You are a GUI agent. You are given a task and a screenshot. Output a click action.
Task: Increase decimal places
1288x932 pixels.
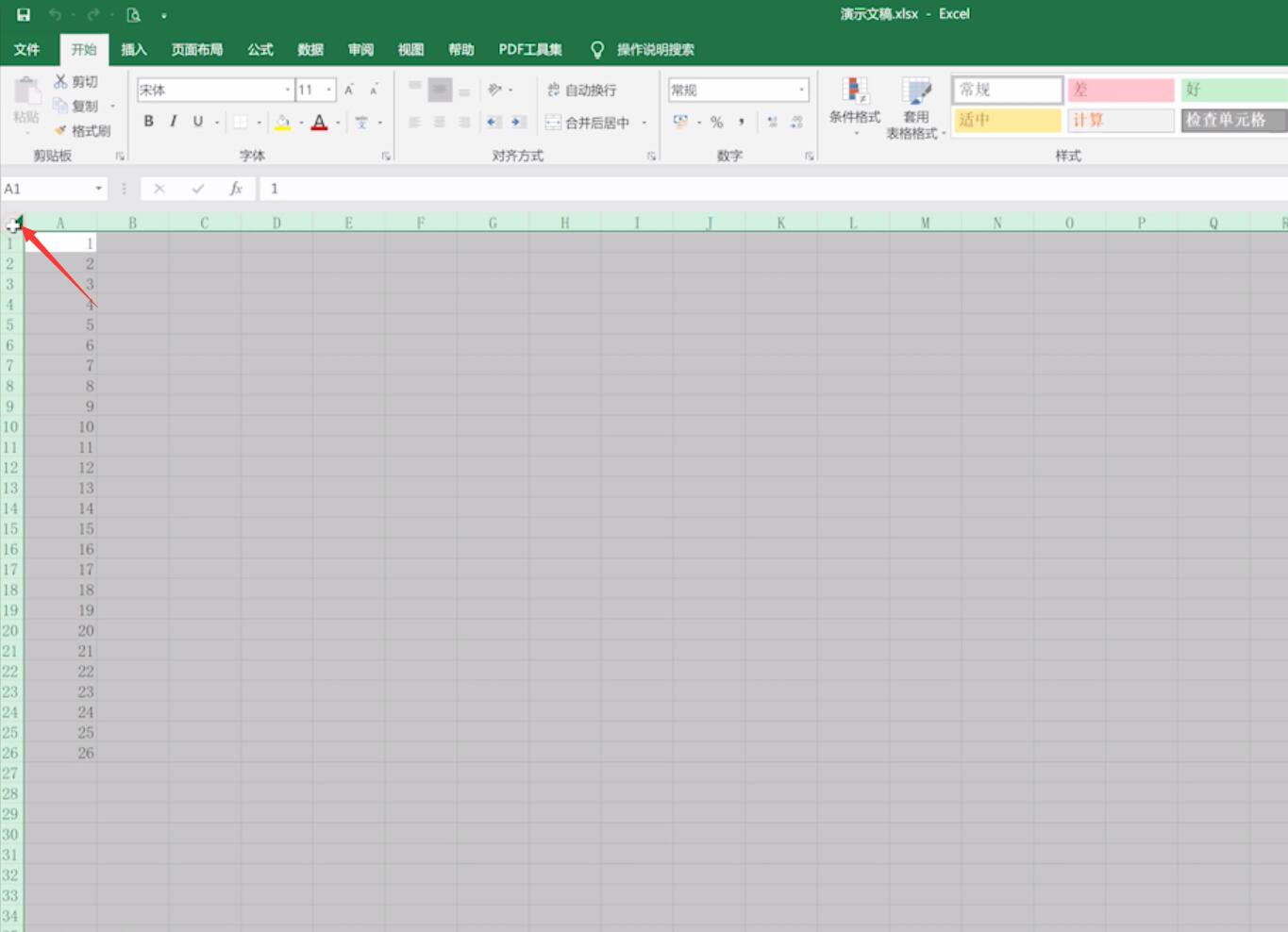[772, 122]
